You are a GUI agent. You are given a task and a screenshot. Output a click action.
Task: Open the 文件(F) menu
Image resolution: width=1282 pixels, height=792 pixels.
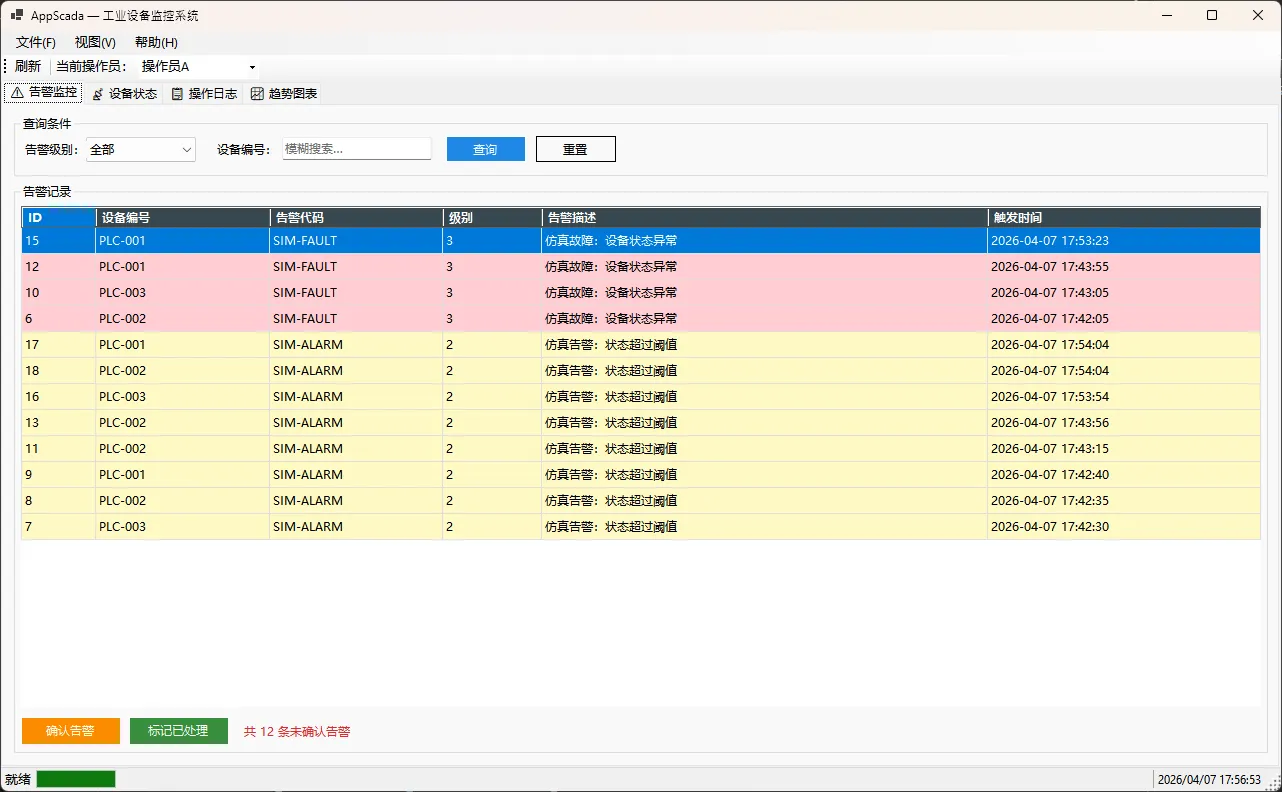tap(36, 42)
